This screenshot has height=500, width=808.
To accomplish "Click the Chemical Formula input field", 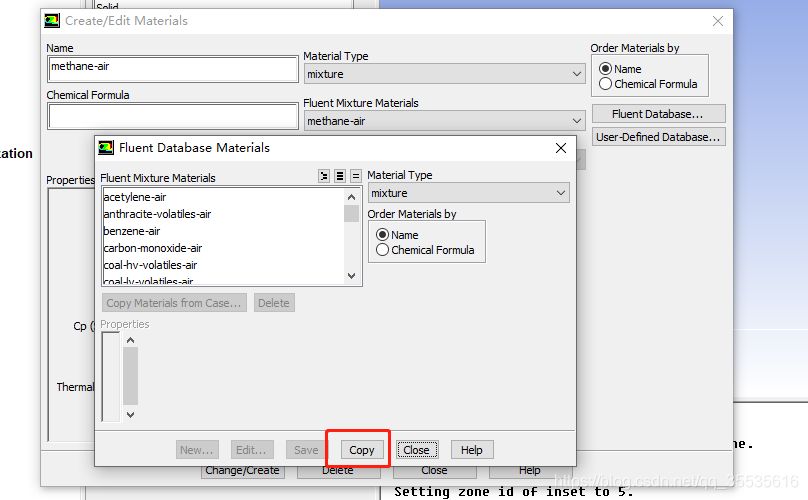I will point(173,116).
